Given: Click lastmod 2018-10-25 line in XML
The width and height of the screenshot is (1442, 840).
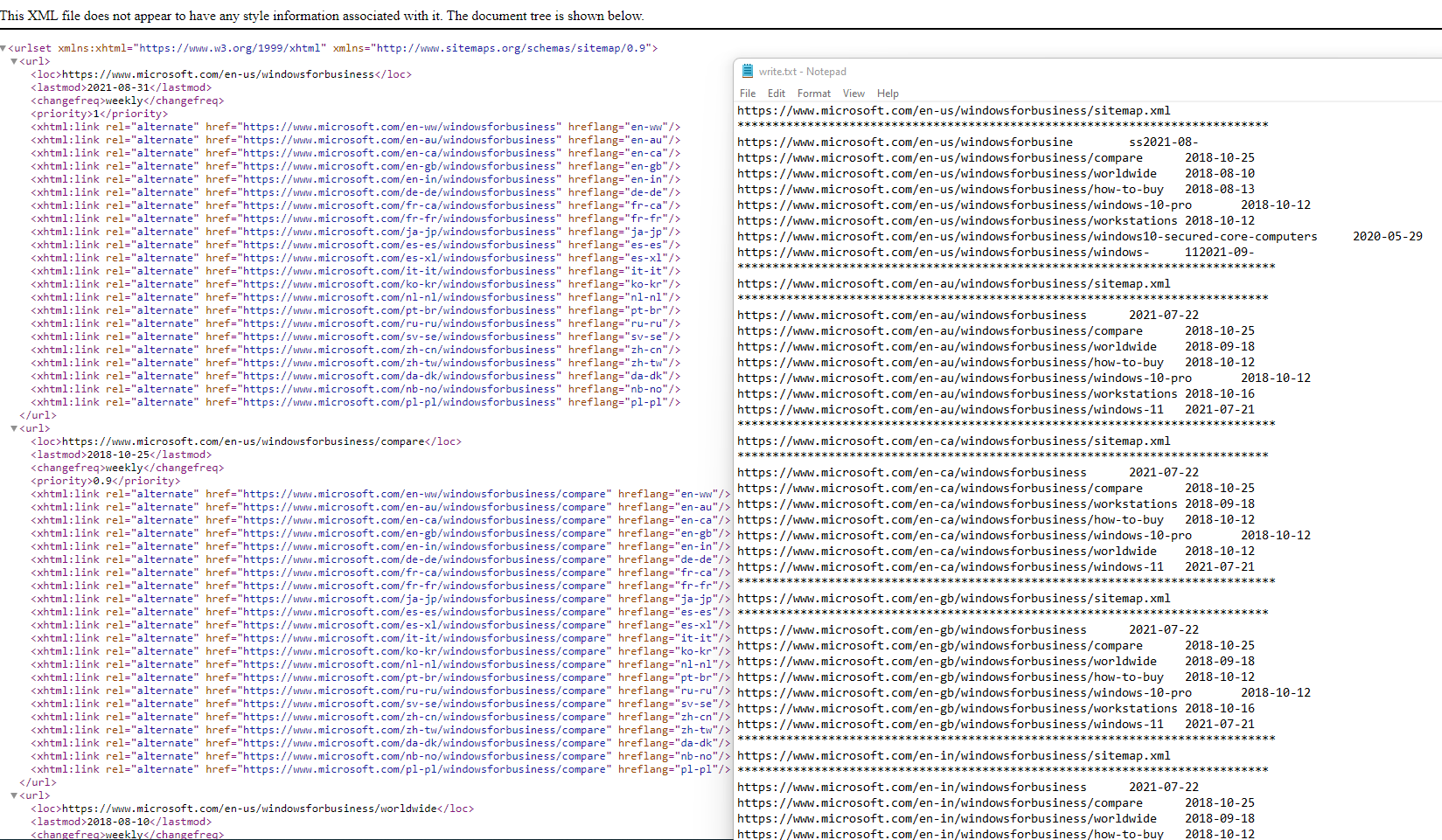Looking at the screenshot, I should pos(122,455).
